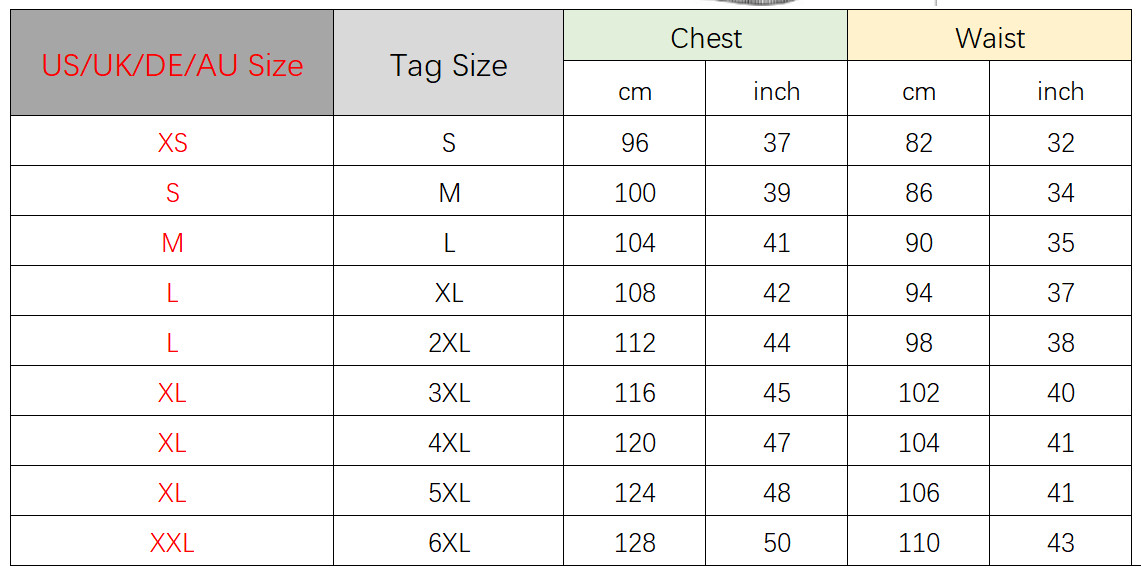
Task: Click chest inch value 50
Action: pos(776,542)
